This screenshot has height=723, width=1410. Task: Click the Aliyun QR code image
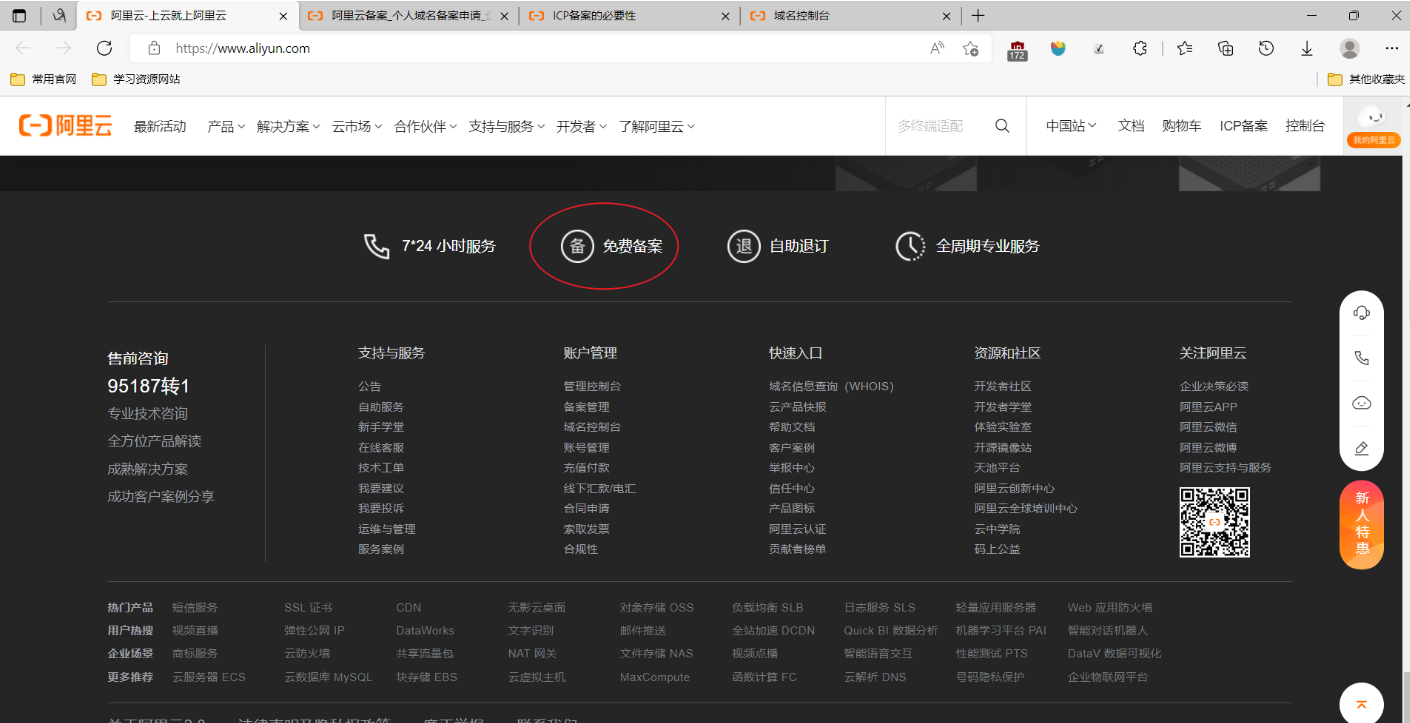(1215, 522)
